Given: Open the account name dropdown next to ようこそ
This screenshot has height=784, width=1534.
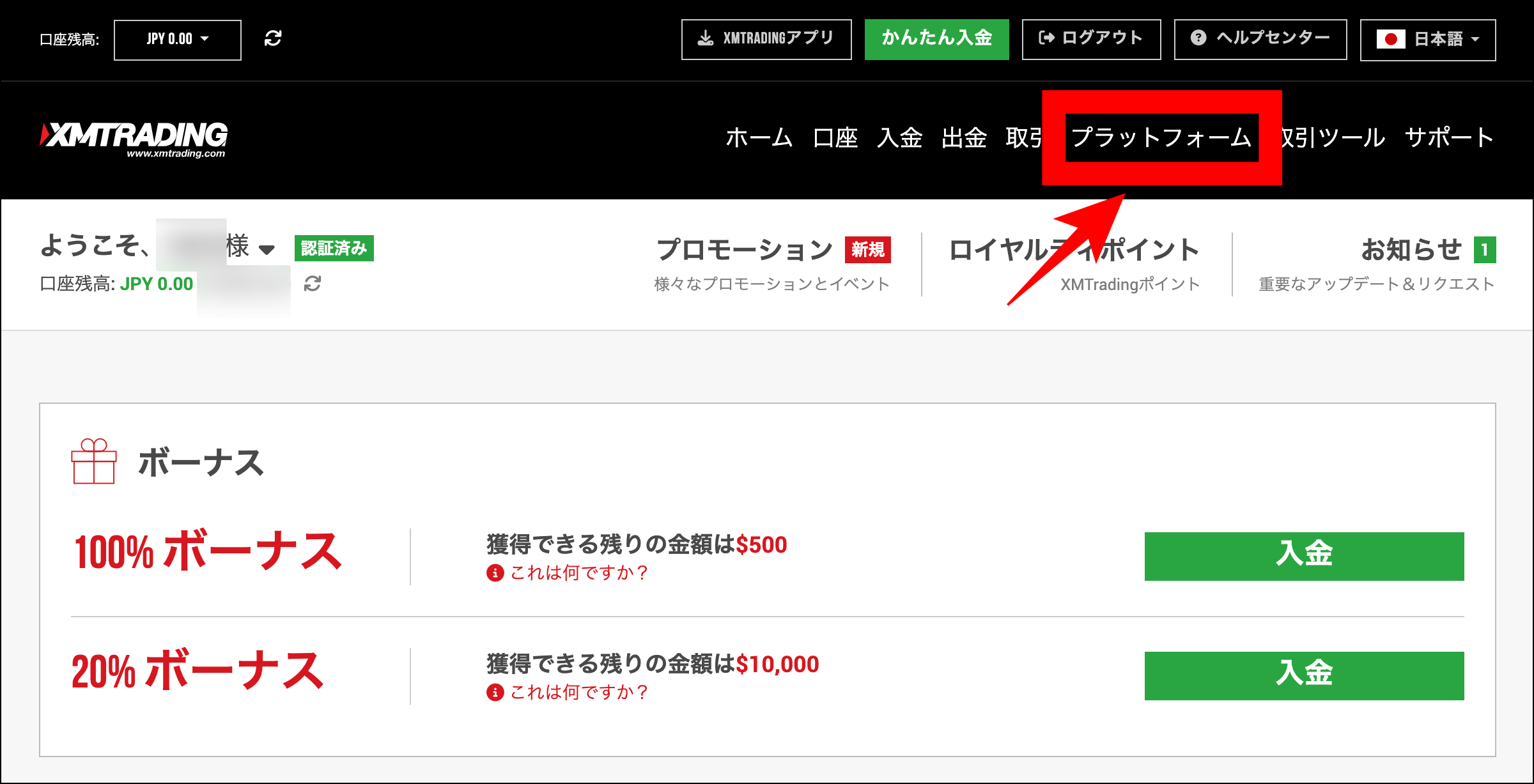Looking at the screenshot, I should click(267, 249).
